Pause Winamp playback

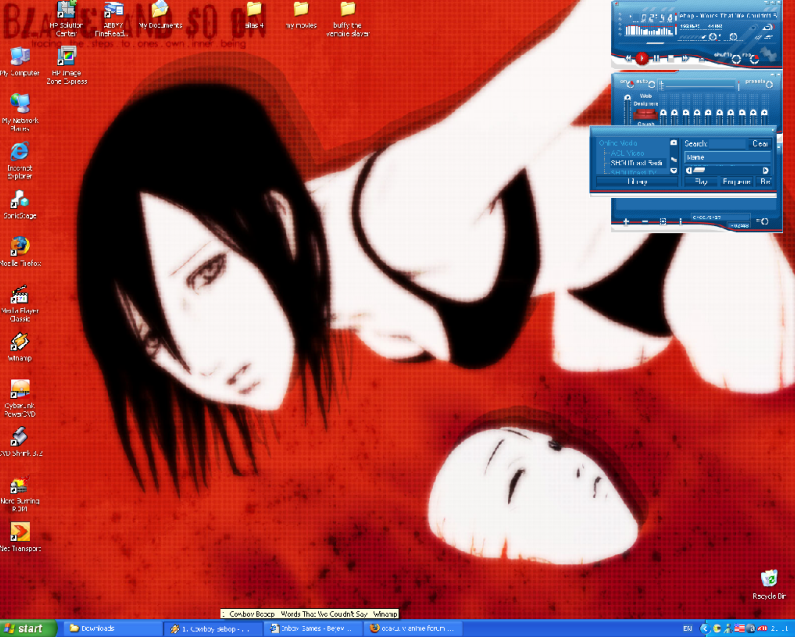pos(657,58)
